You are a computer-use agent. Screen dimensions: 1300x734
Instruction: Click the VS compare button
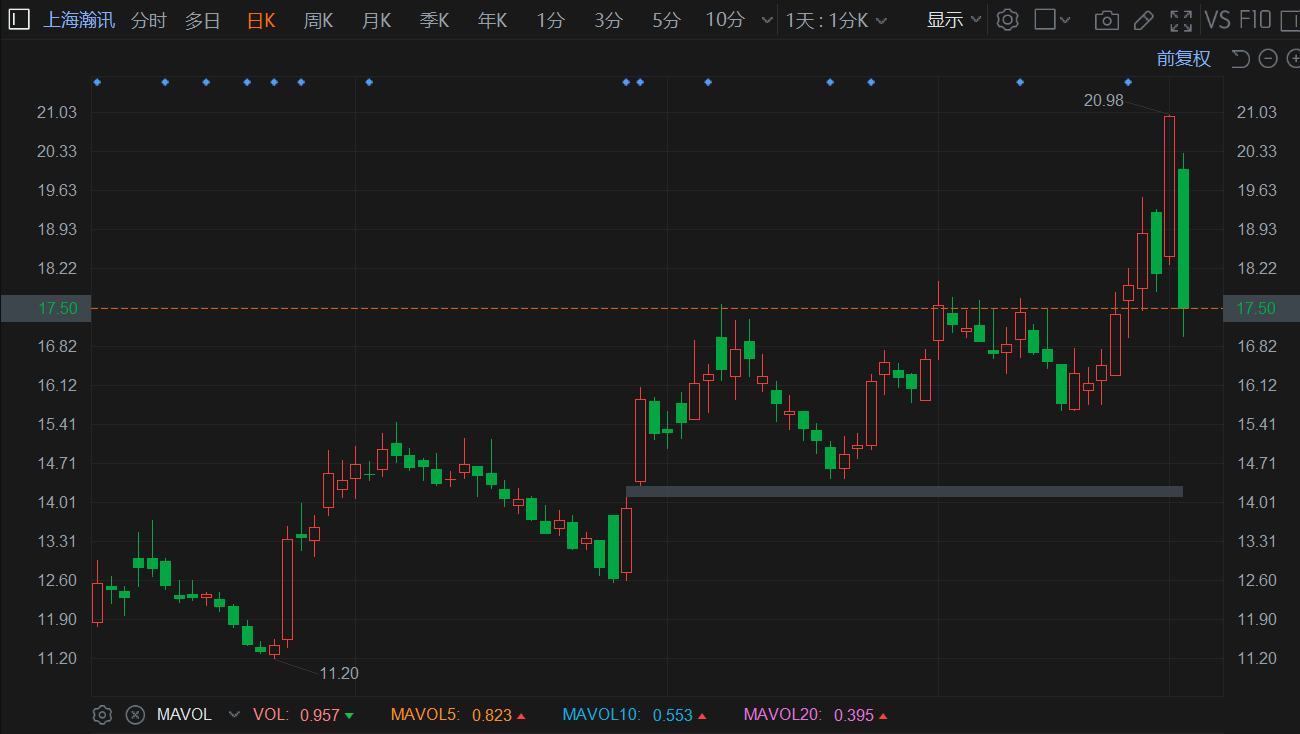(x=1217, y=20)
